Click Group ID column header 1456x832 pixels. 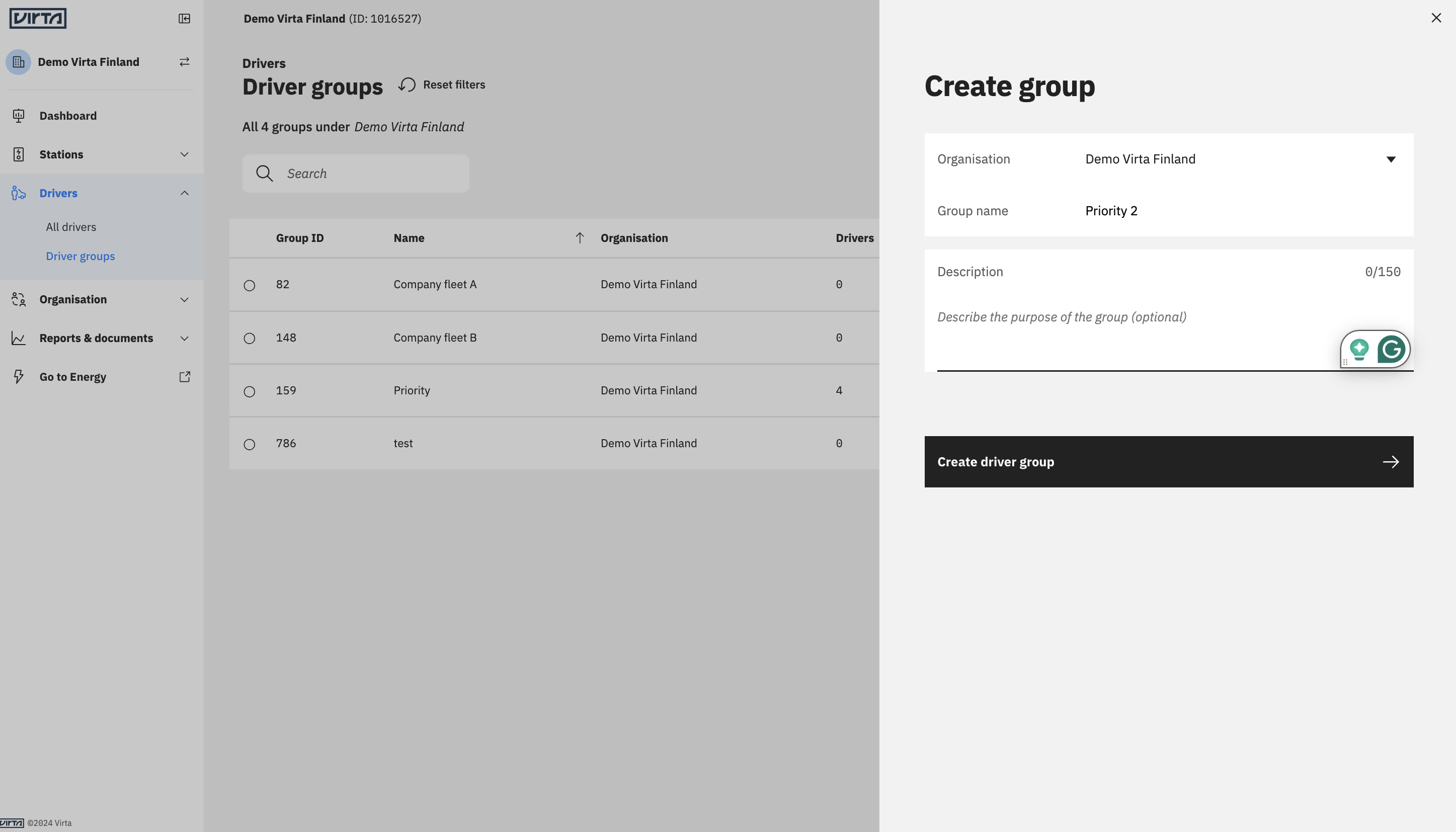coord(299,238)
